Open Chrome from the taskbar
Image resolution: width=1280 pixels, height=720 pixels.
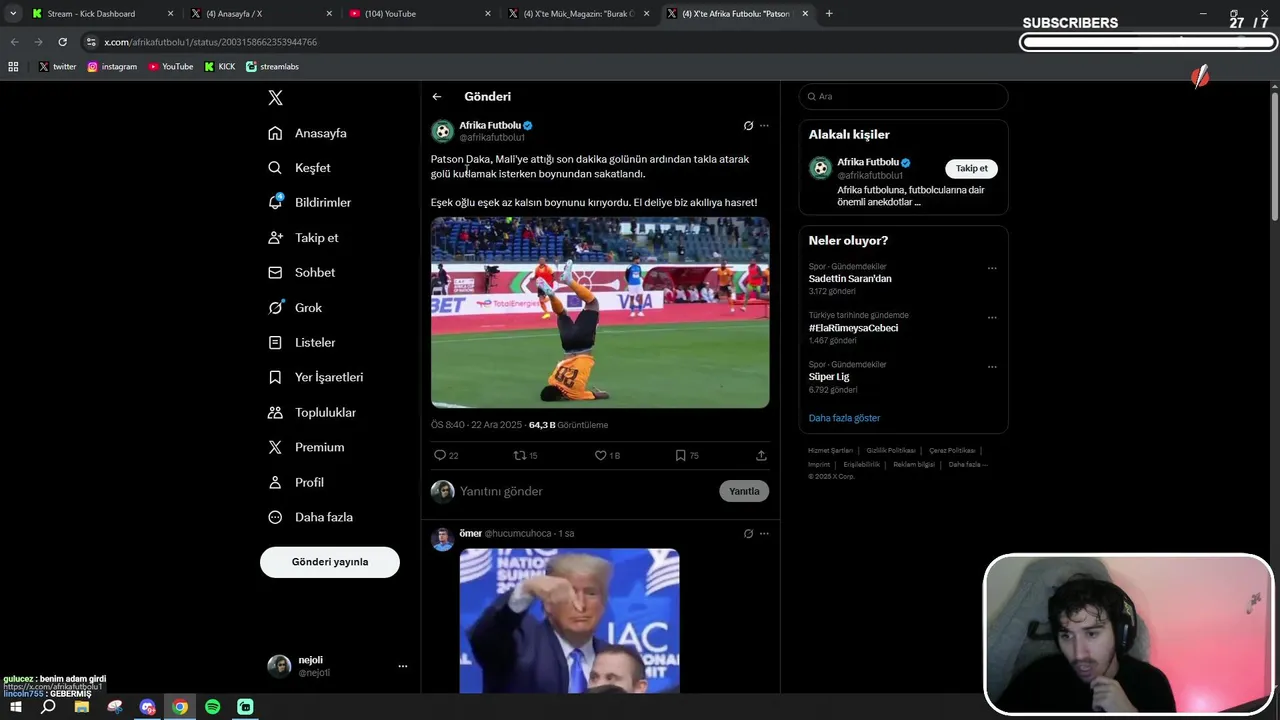tap(180, 707)
